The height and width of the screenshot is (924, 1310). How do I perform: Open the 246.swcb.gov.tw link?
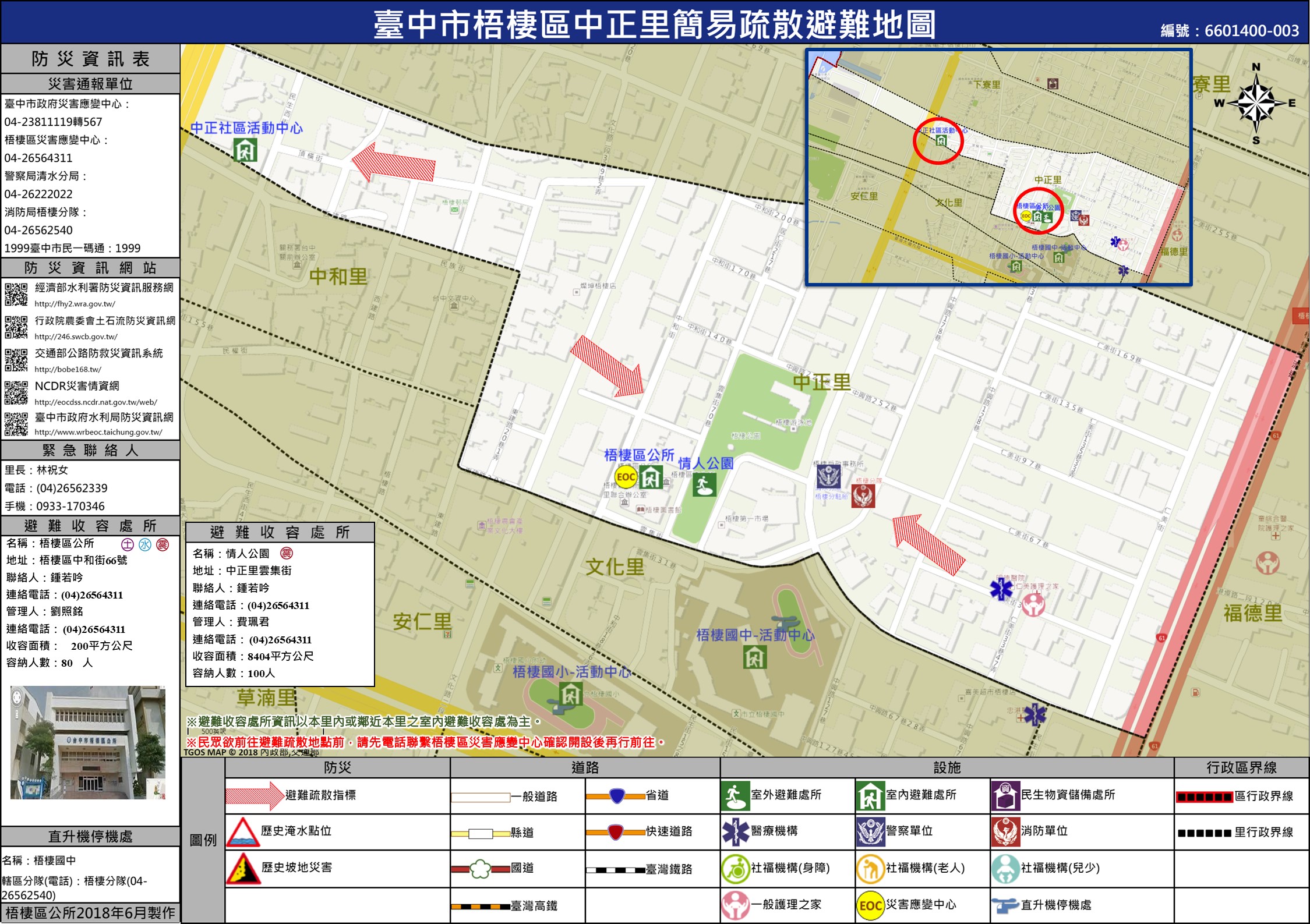pos(76,337)
